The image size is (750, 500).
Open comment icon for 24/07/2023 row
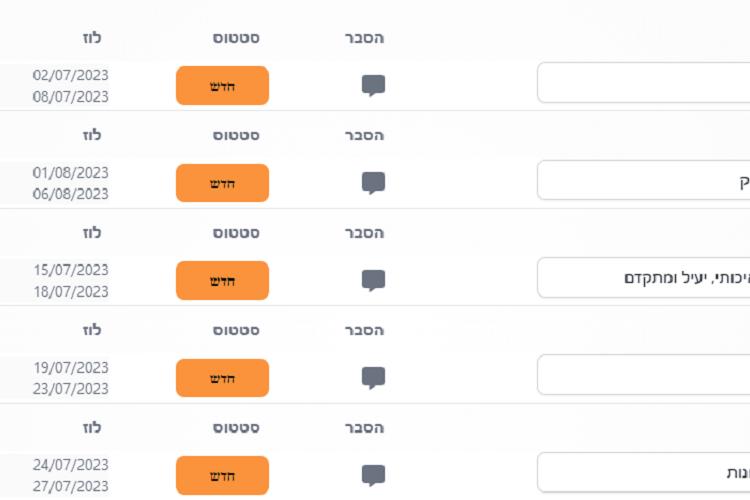click(x=374, y=475)
